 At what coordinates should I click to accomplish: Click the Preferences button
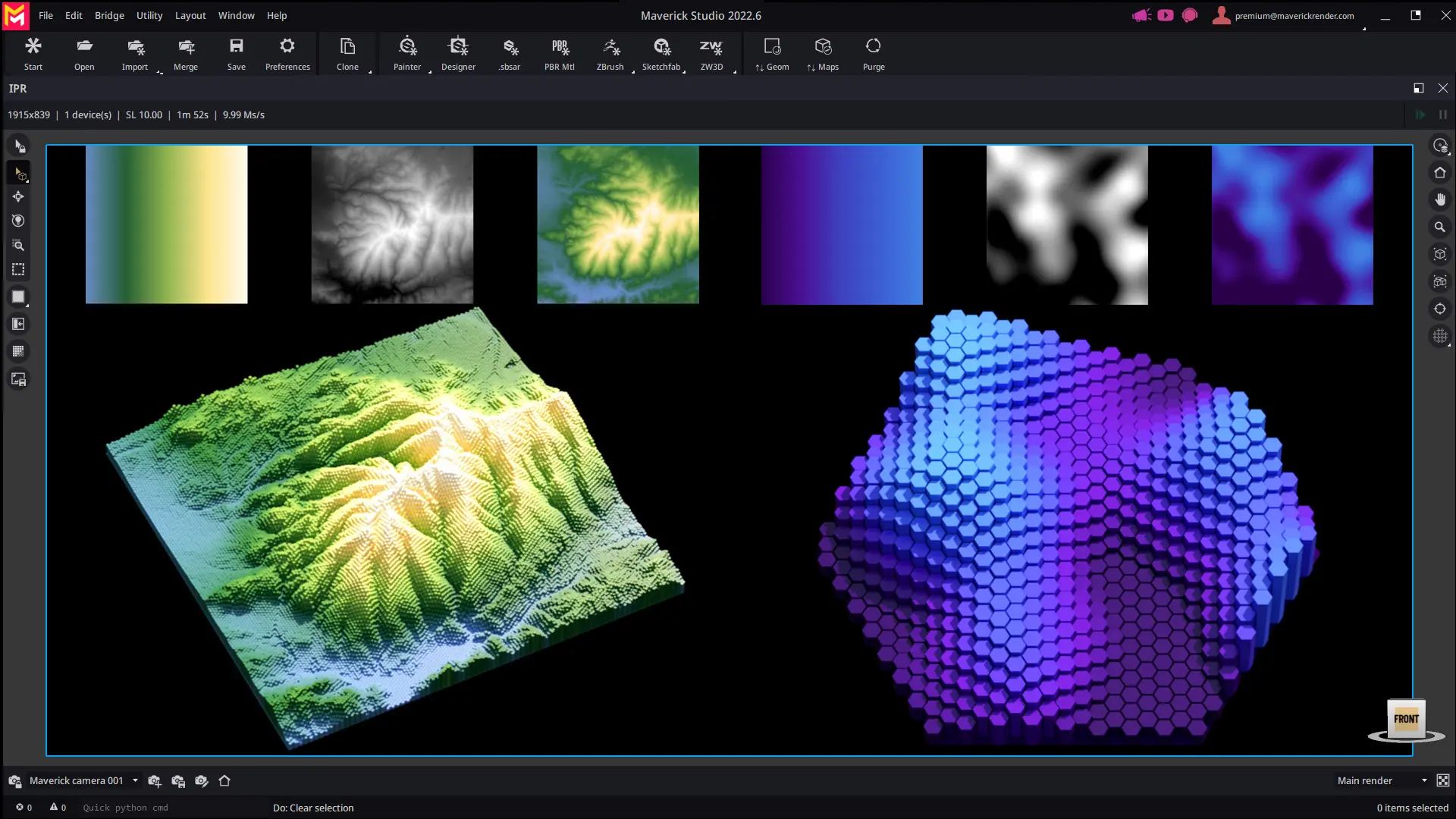(x=287, y=53)
